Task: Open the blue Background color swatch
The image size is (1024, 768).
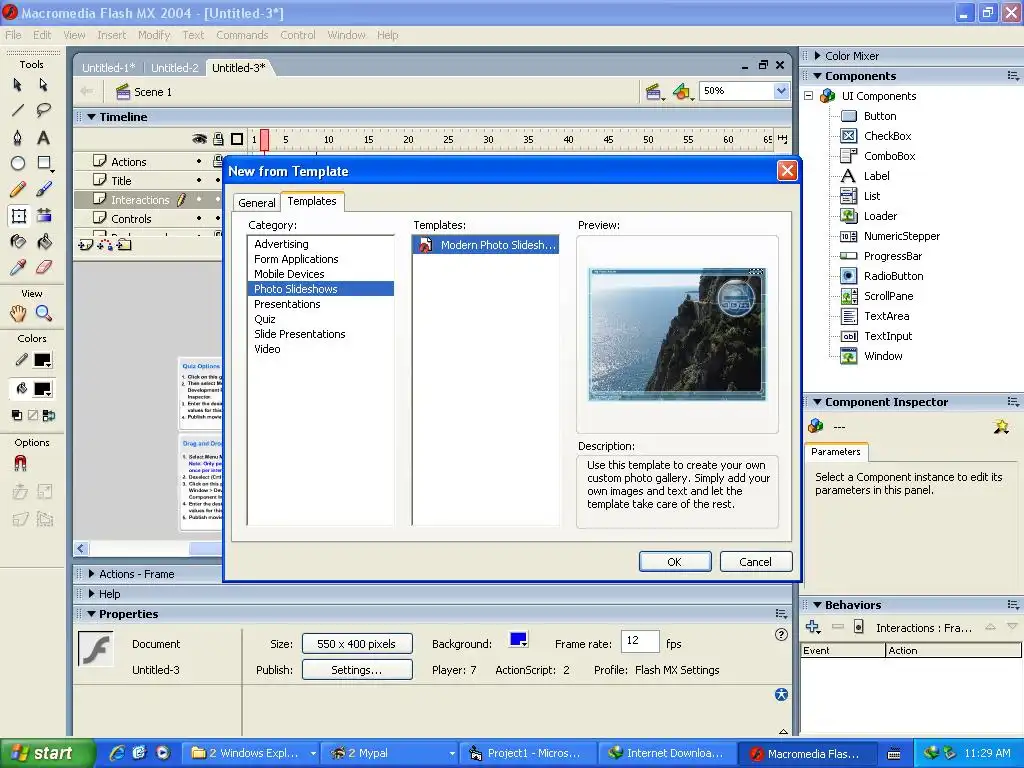Action: click(x=519, y=639)
